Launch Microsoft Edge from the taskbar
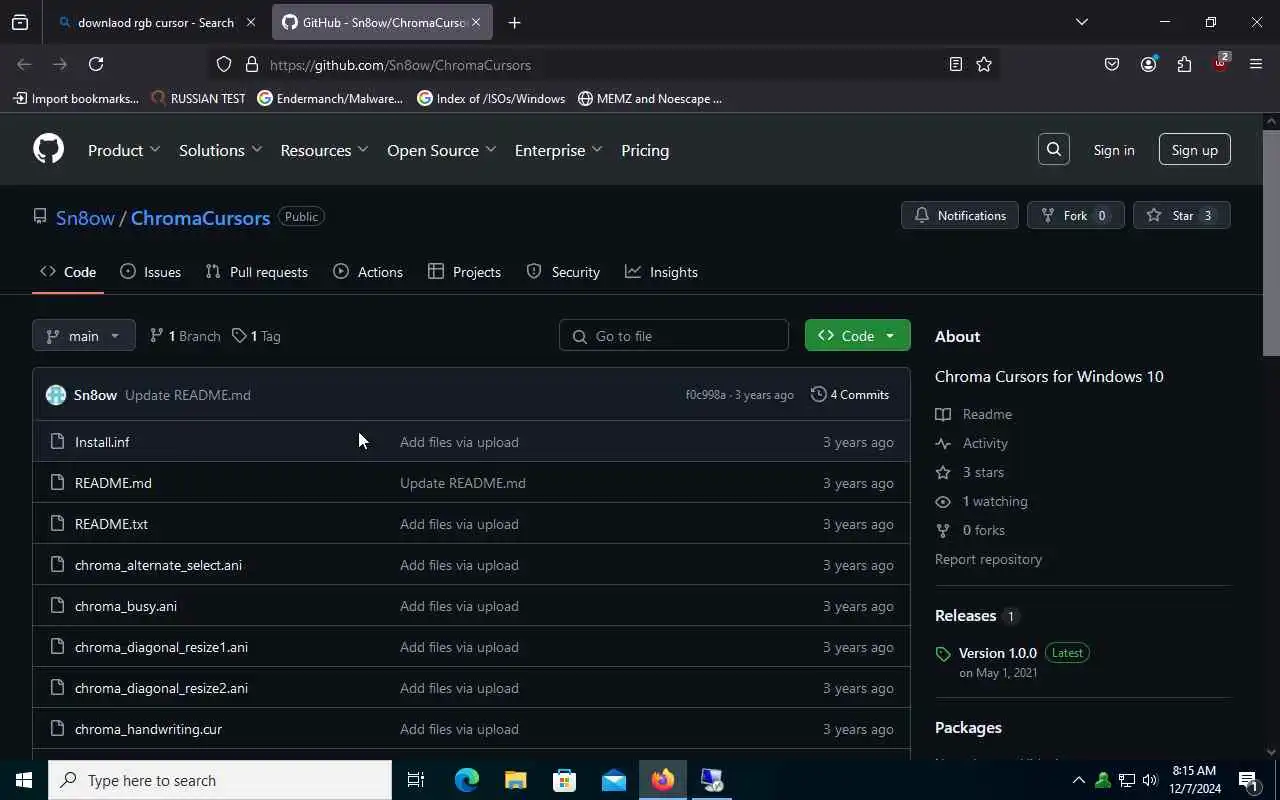The width and height of the screenshot is (1280, 800). (x=467, y=780)
